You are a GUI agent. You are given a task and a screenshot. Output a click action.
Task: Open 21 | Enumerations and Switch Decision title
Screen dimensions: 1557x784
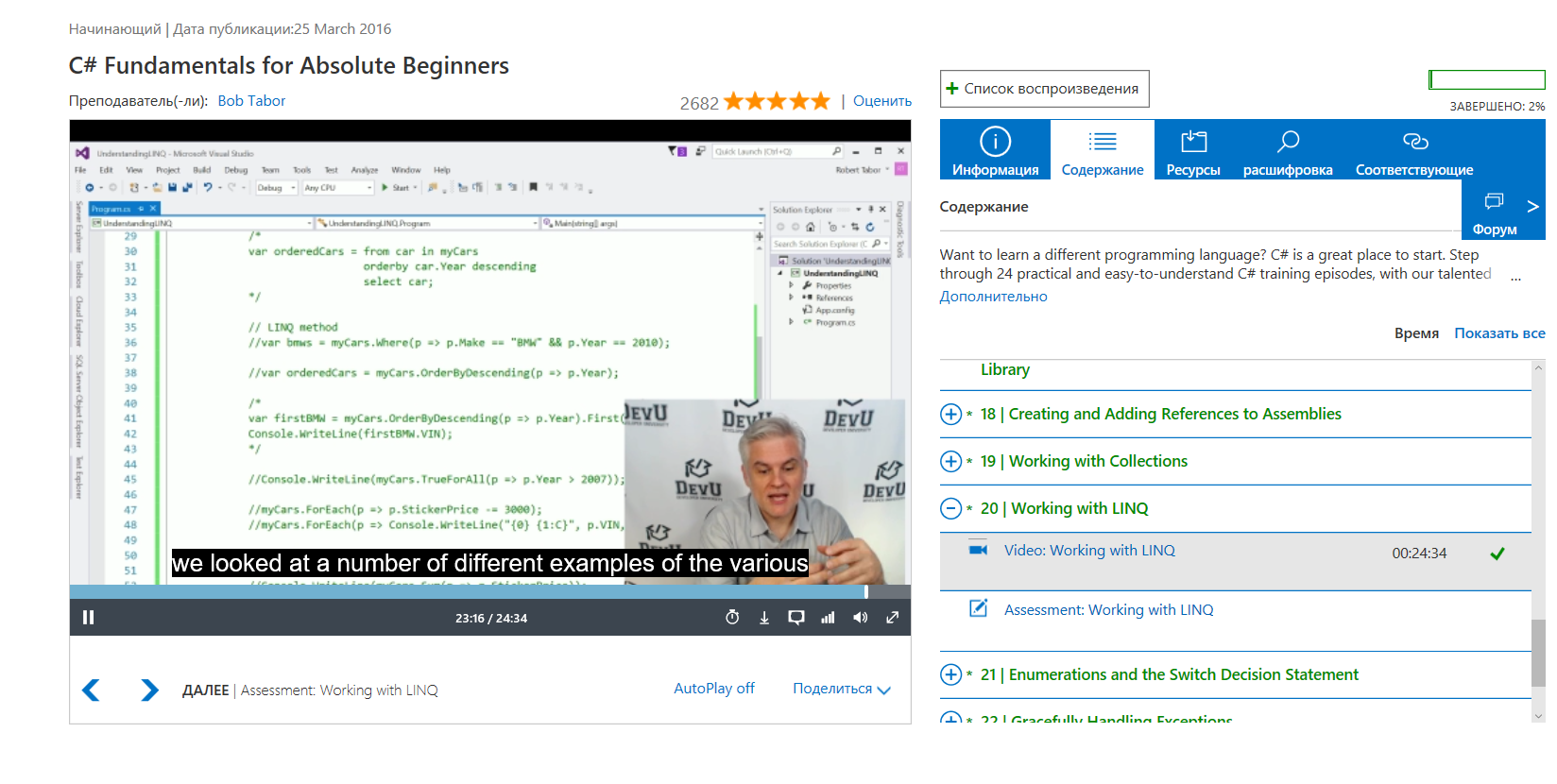click(x=1169, y=674)
